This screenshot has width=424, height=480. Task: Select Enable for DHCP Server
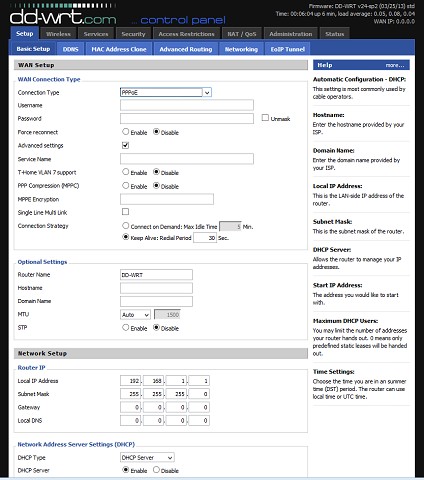(x=125, y=470)
